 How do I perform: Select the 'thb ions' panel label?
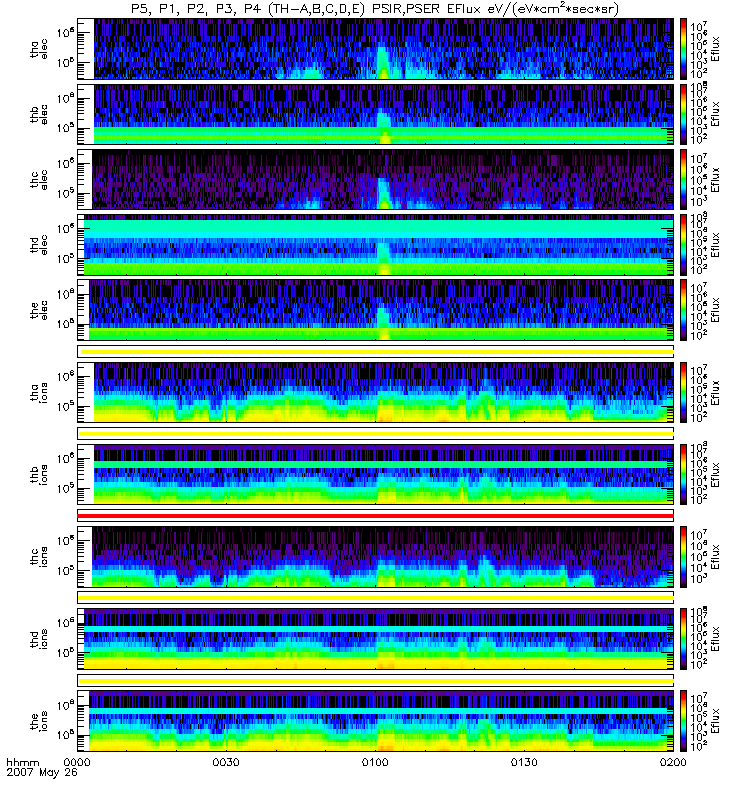(39, 474)
